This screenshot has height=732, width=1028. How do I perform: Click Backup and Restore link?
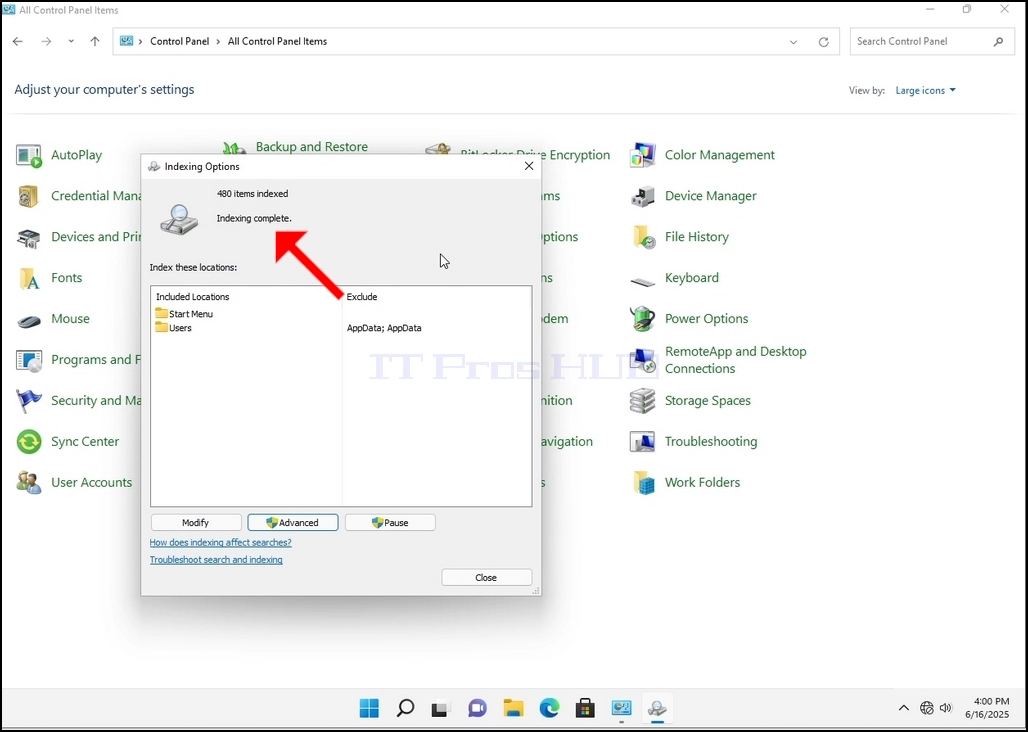pos(311,147)
